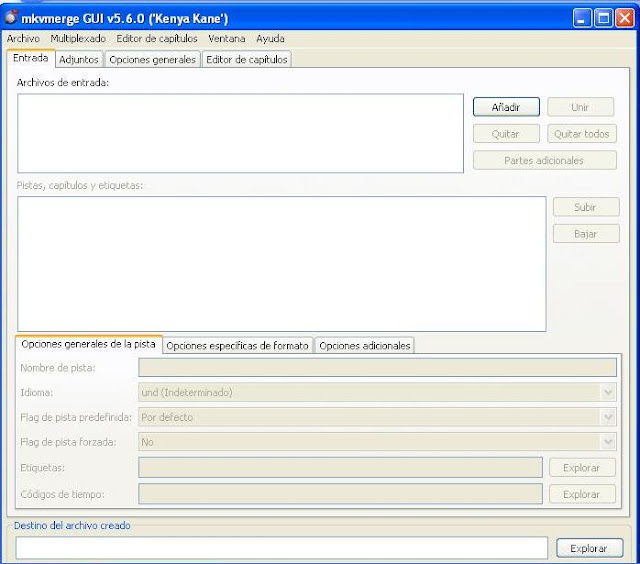This screenshot has width=640, height=564.
Task: Close the mkvmerge GUI window
Action: click(625, 18)
